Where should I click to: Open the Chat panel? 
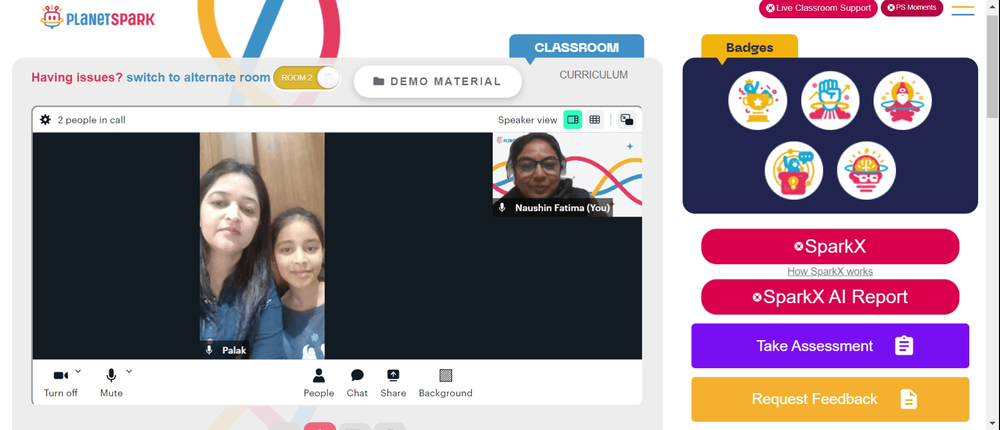pyautogui.click(x=357, y=383)
